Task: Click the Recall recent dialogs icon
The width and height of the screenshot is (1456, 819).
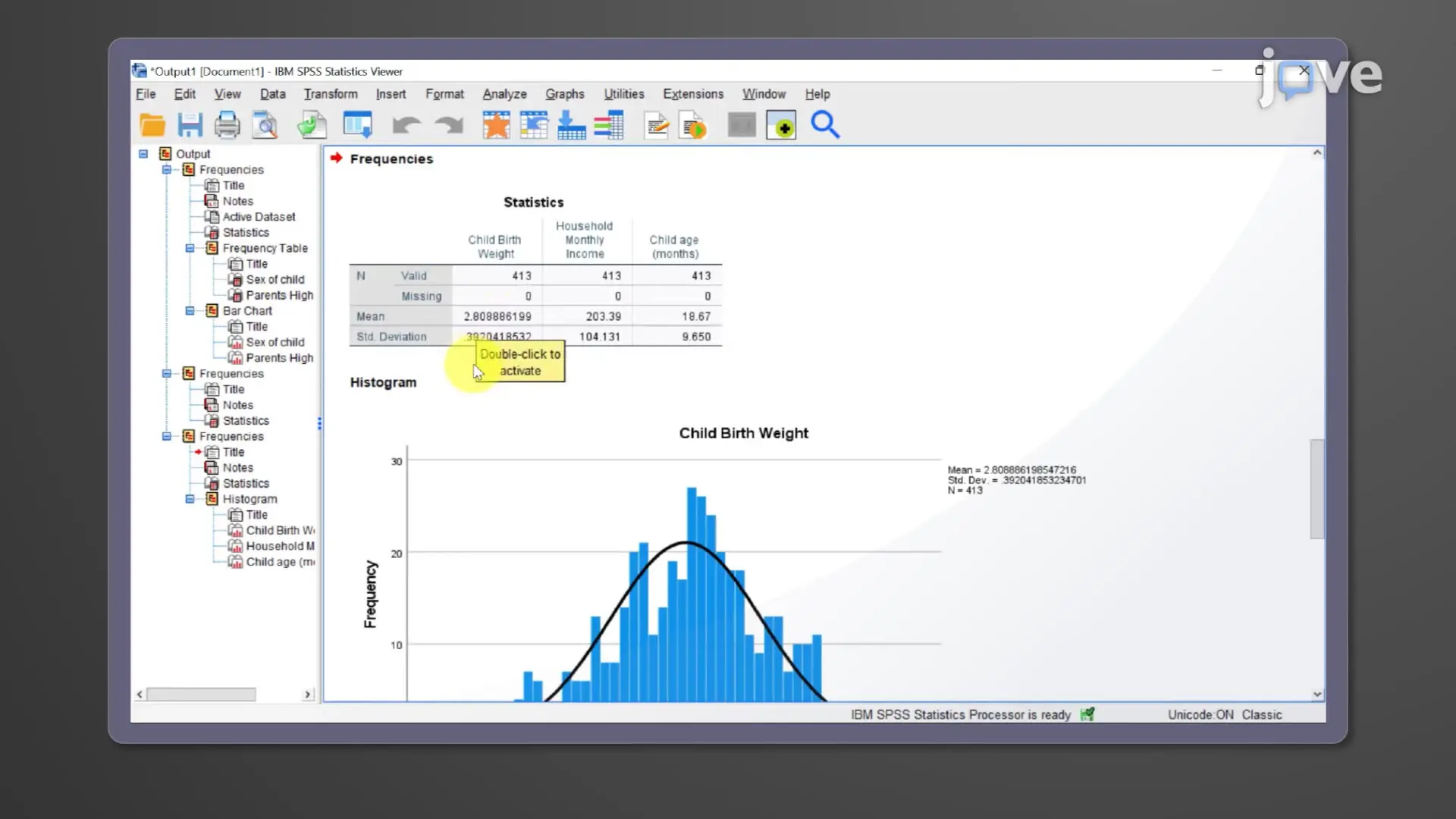Action: [358, 125]
